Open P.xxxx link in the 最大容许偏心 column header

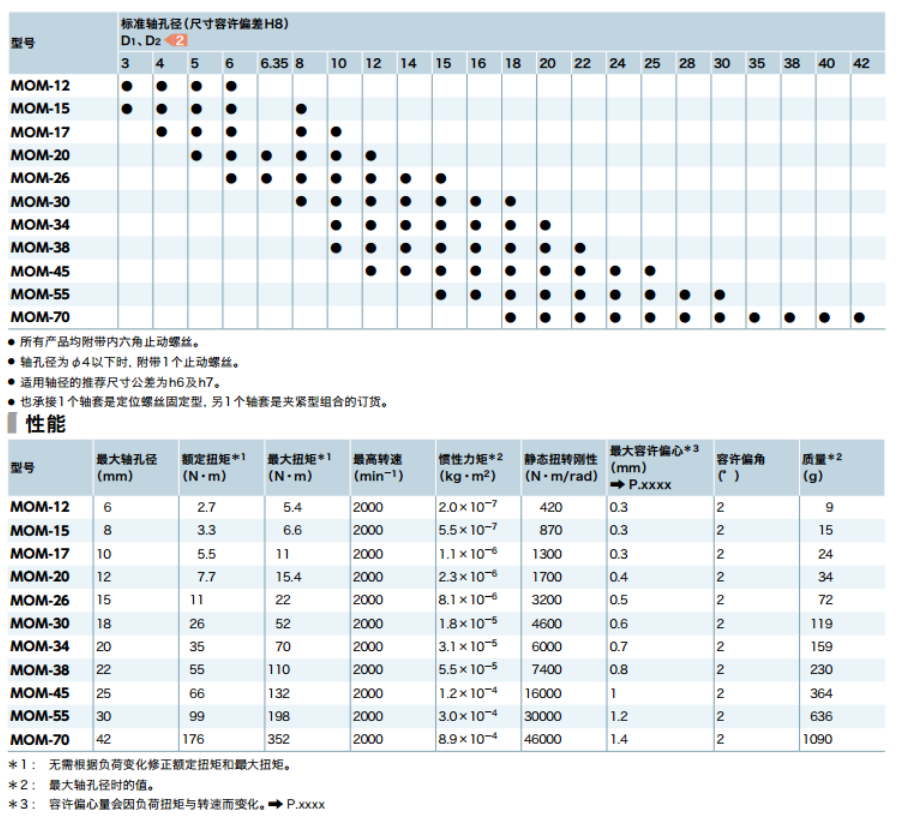(x=650, y=485)
